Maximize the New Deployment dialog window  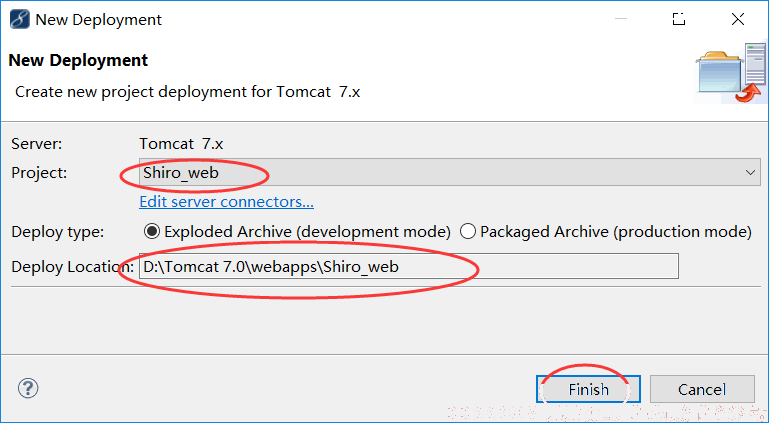click(x=679, y=19)
